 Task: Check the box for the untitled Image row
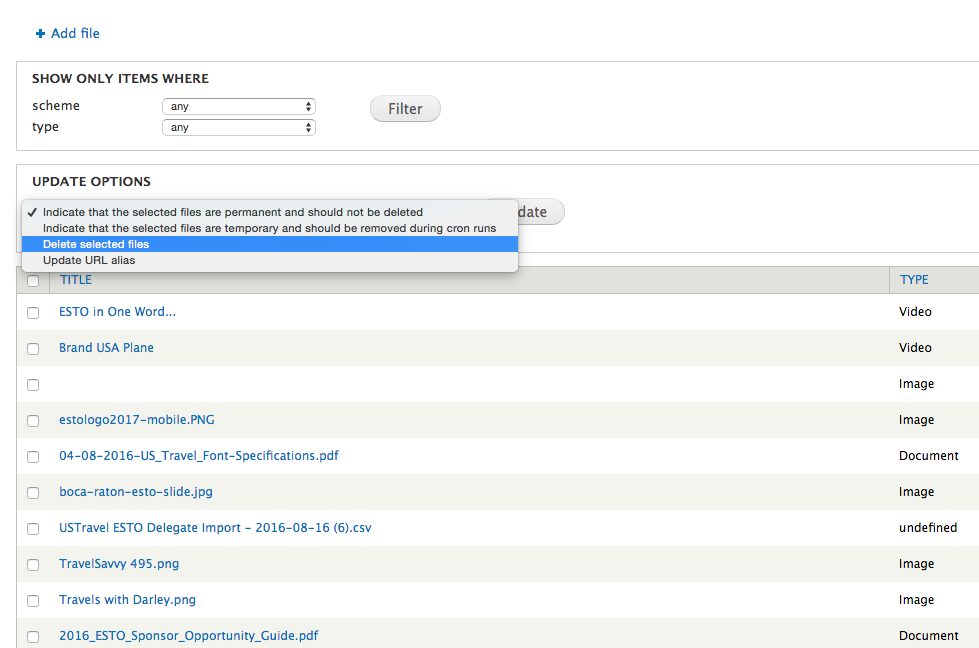point(33,385)
